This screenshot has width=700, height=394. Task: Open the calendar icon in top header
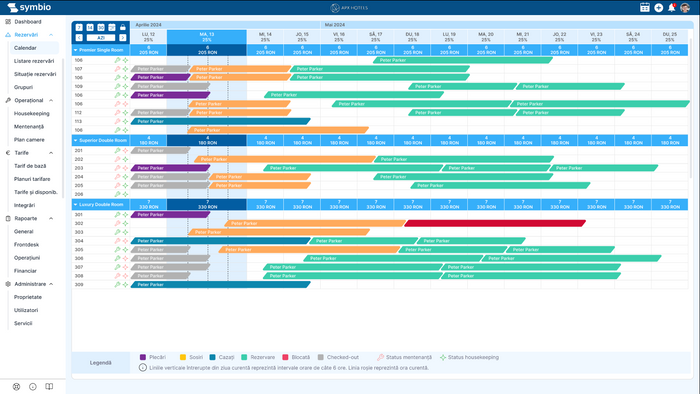pos(645,8)
